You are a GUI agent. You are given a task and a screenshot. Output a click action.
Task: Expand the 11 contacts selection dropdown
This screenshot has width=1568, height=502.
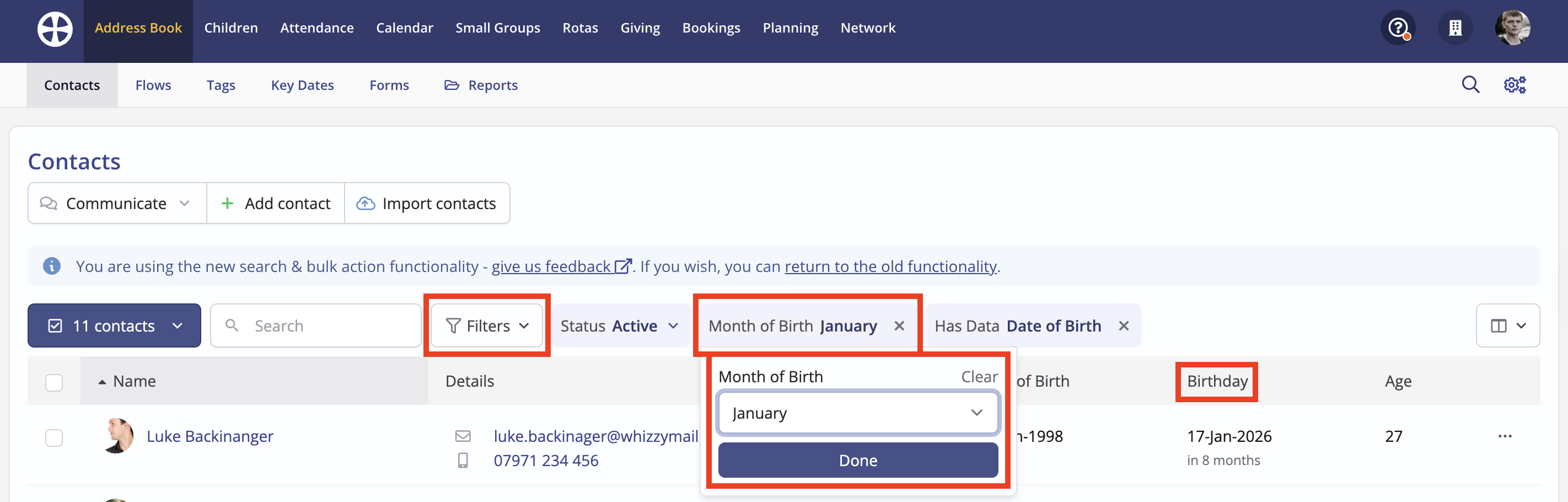coord(115,326)
